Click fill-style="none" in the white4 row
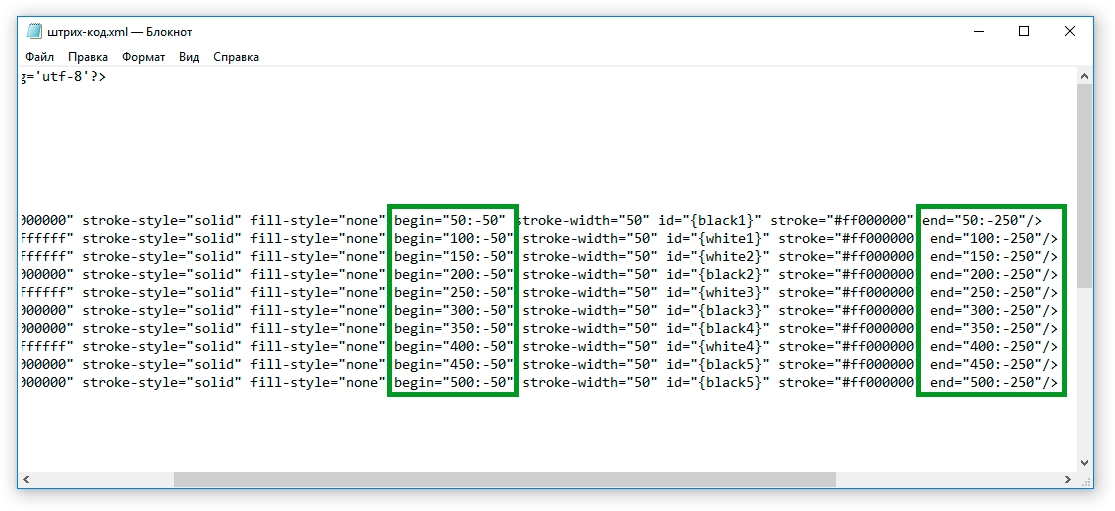The width and height of the screenshot is (1115, 511). pos(319,347)
